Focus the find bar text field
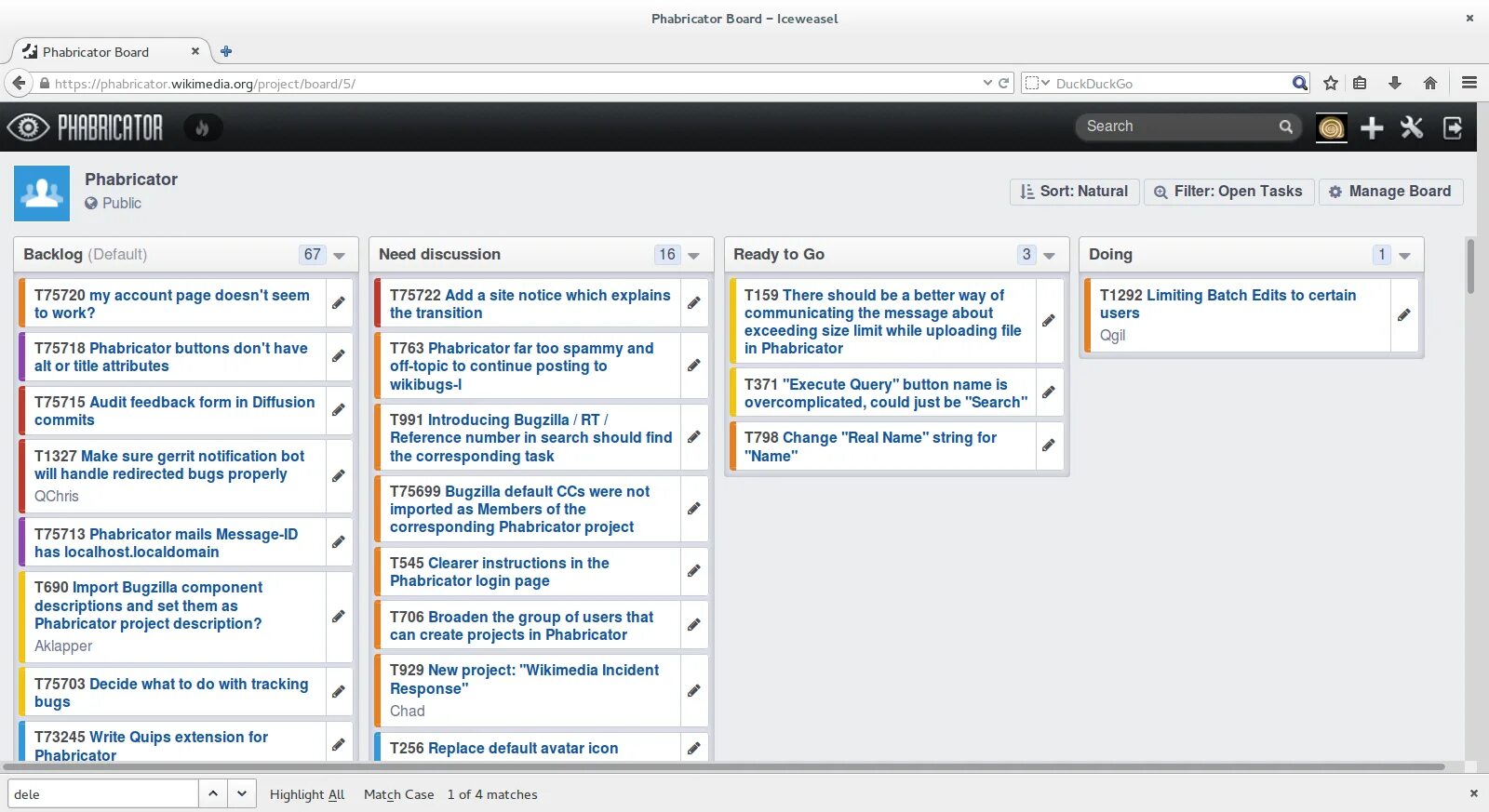1489x812 pixels. 102,793
